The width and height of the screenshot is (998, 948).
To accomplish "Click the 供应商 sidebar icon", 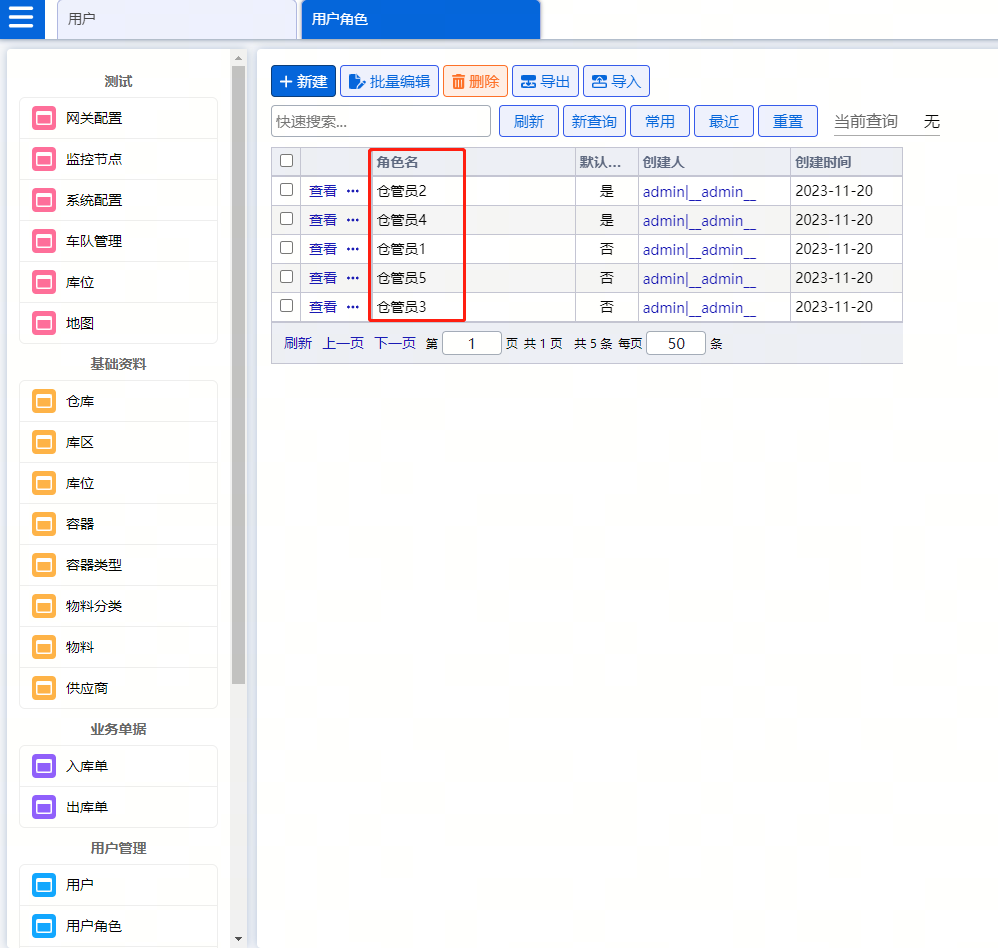I will pos(44,689).
